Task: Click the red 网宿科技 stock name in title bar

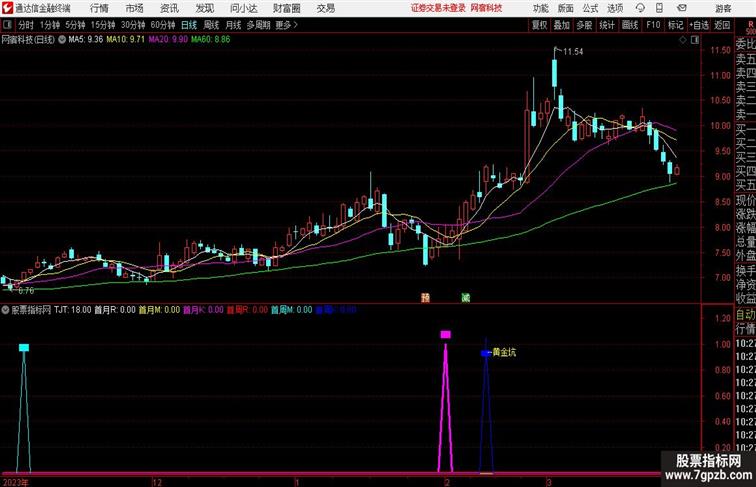Action: pyautogui.click(x=486, y=8)
